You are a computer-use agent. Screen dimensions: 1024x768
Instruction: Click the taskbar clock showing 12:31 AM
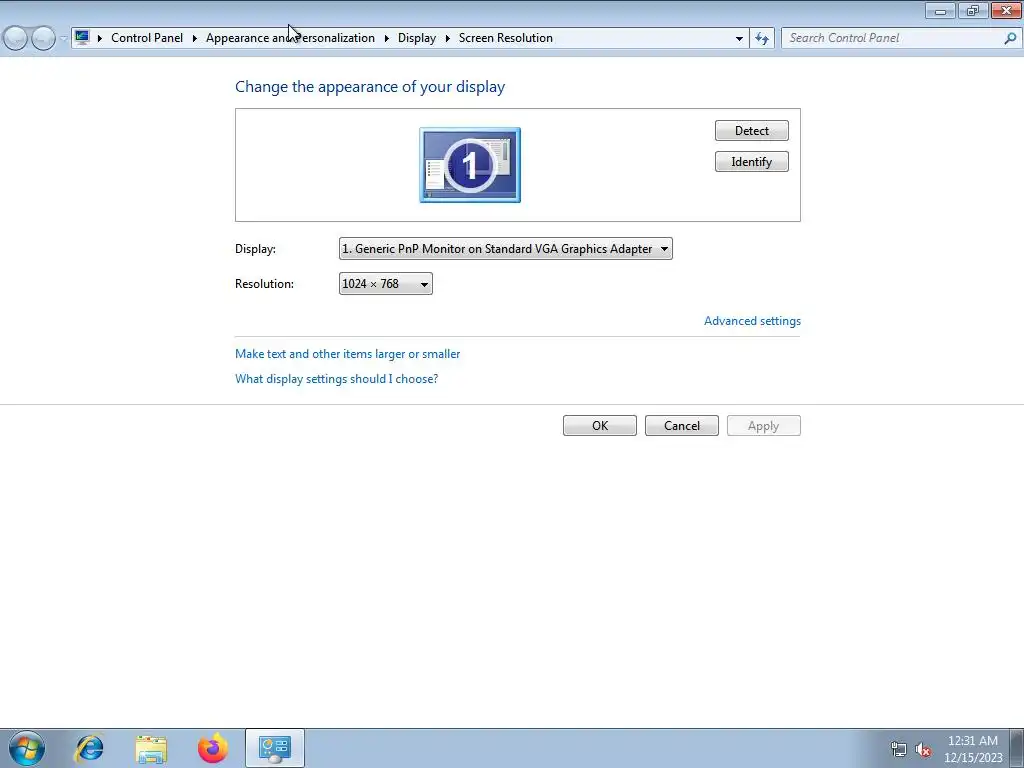972,749
